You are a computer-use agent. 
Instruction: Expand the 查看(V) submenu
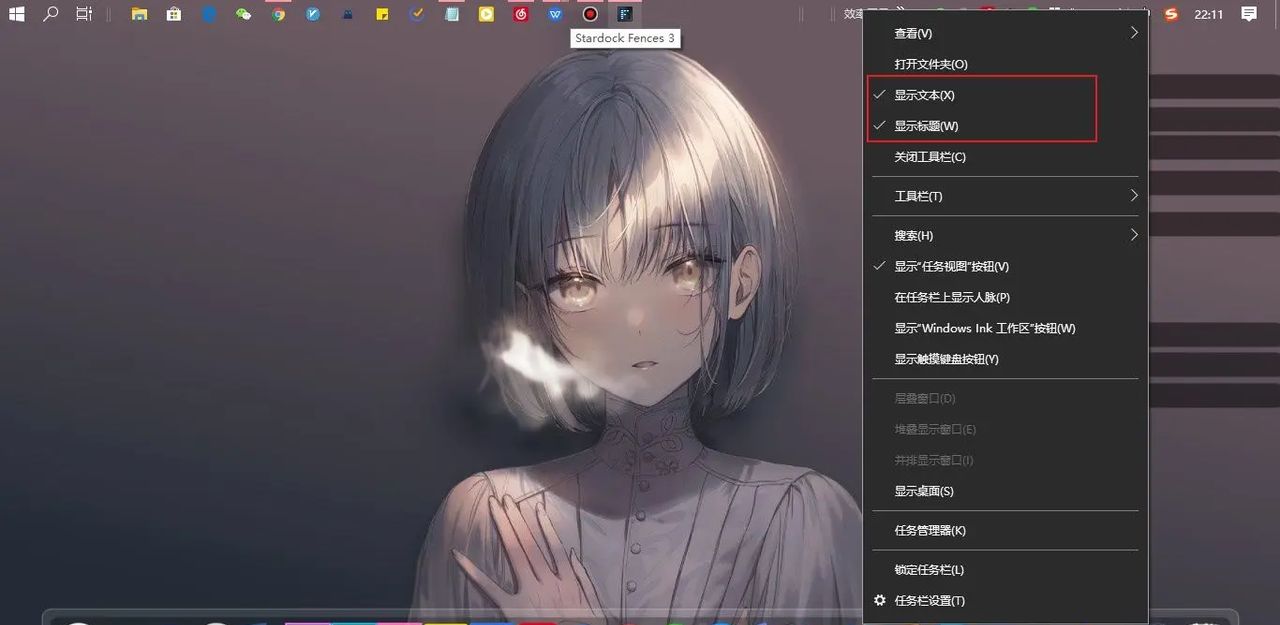1005,33
